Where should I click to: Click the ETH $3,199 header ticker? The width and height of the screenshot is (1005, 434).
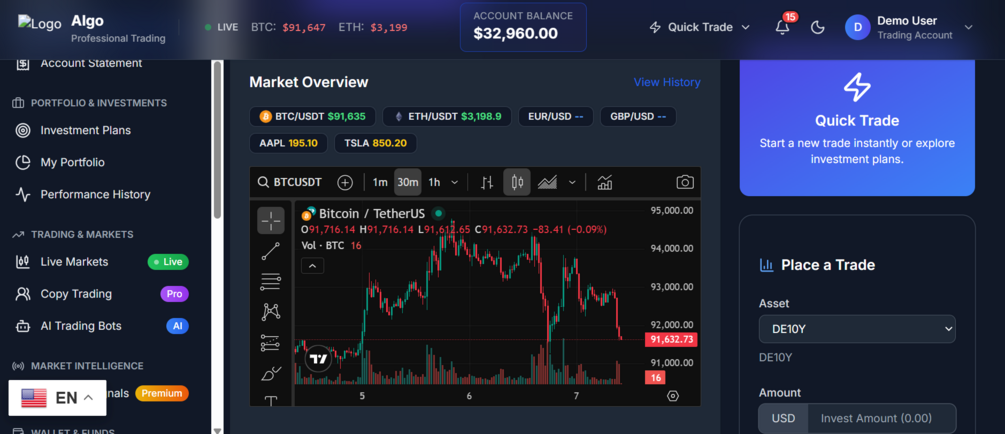(372, 28)
